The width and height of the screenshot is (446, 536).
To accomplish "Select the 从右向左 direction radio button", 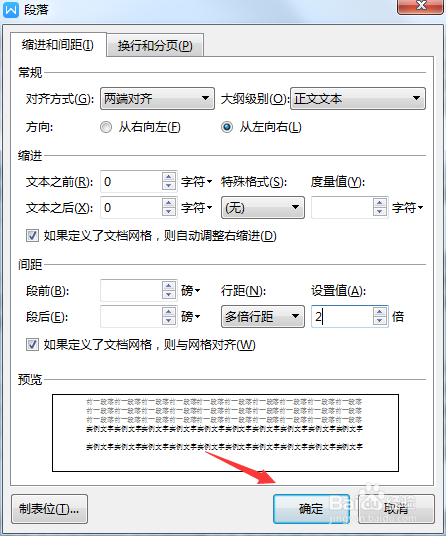I will [106, 127].
